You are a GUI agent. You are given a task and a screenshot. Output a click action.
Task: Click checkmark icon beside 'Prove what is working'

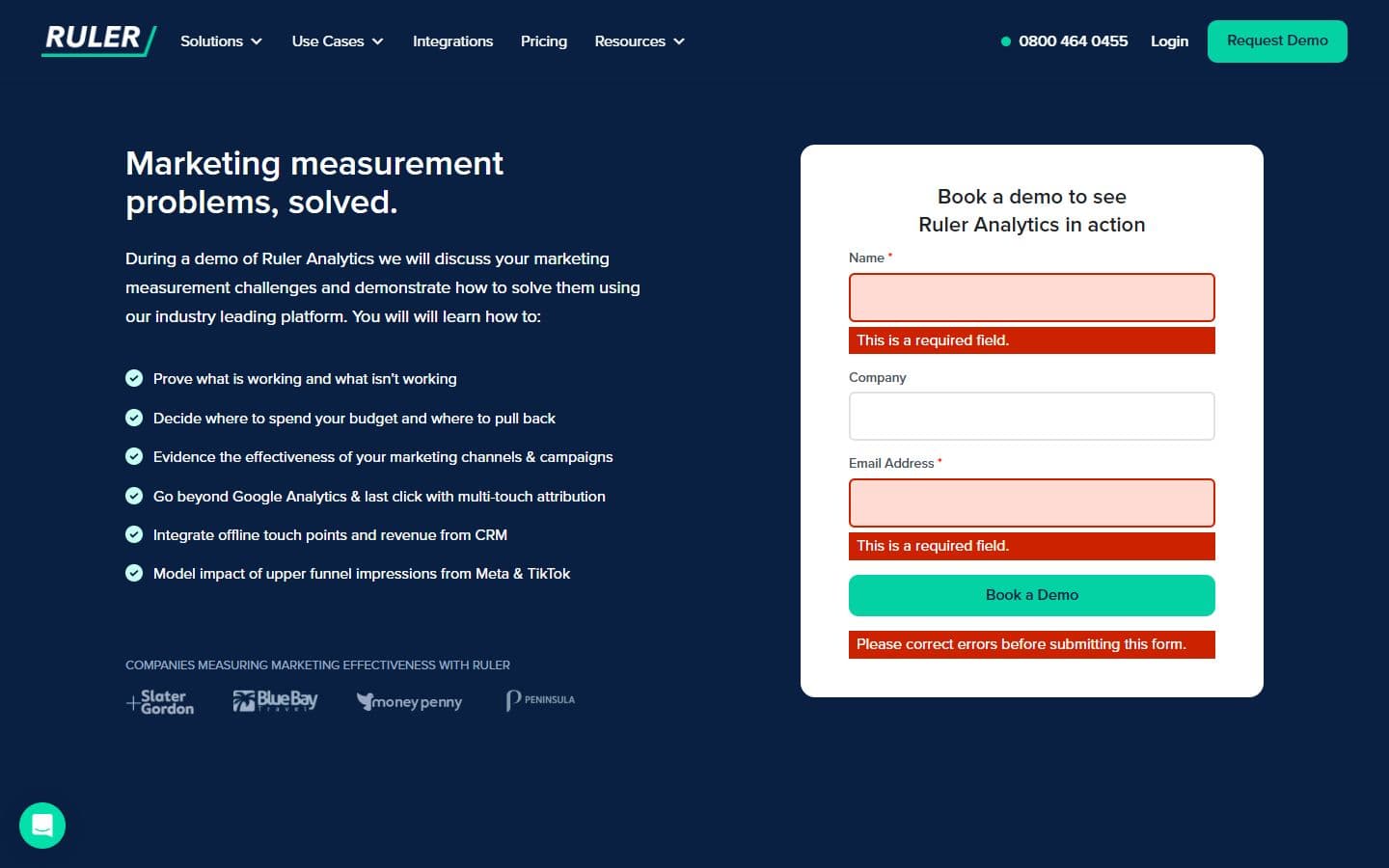click(134, 378)
